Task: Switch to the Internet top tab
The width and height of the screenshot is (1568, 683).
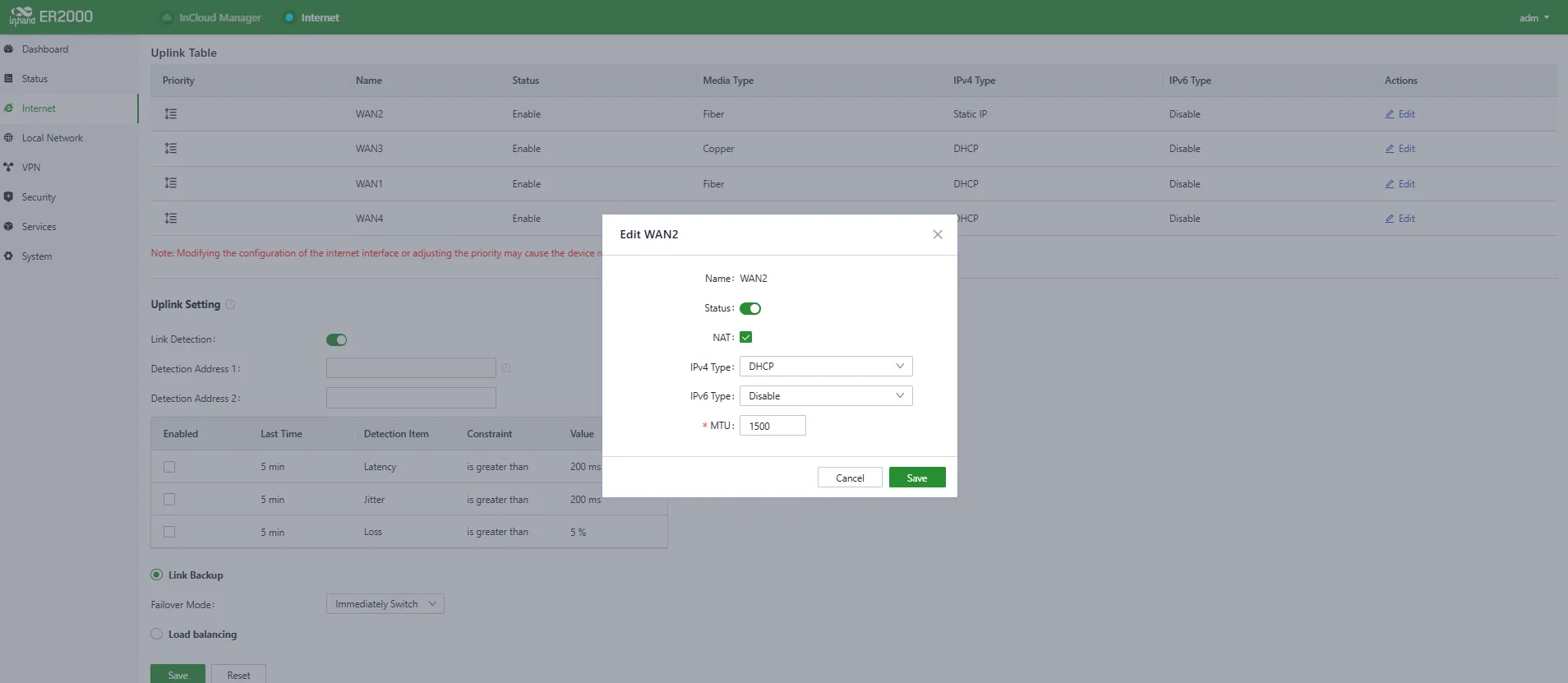Action: (311, 17)
